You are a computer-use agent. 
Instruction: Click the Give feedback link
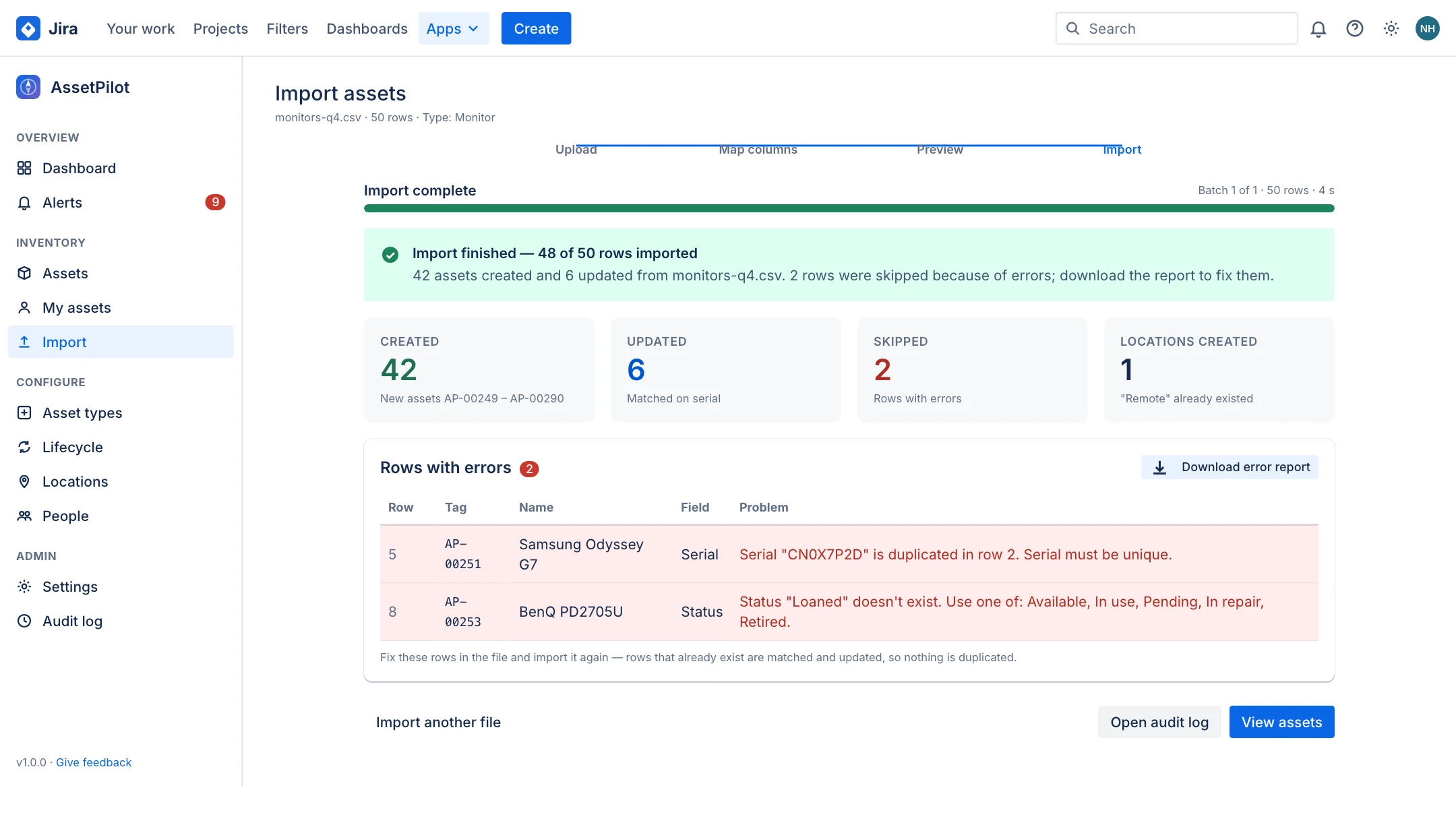click(94, 762)
